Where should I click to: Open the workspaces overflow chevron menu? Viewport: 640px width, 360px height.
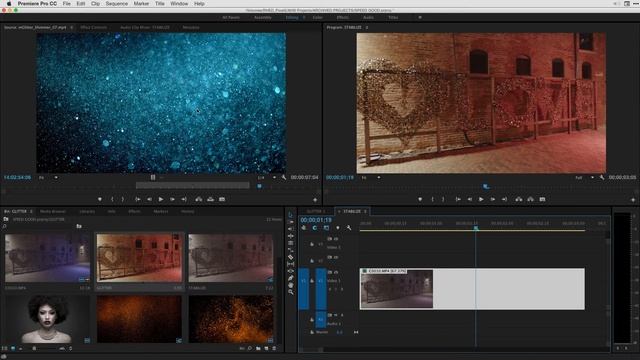(420, 18)
